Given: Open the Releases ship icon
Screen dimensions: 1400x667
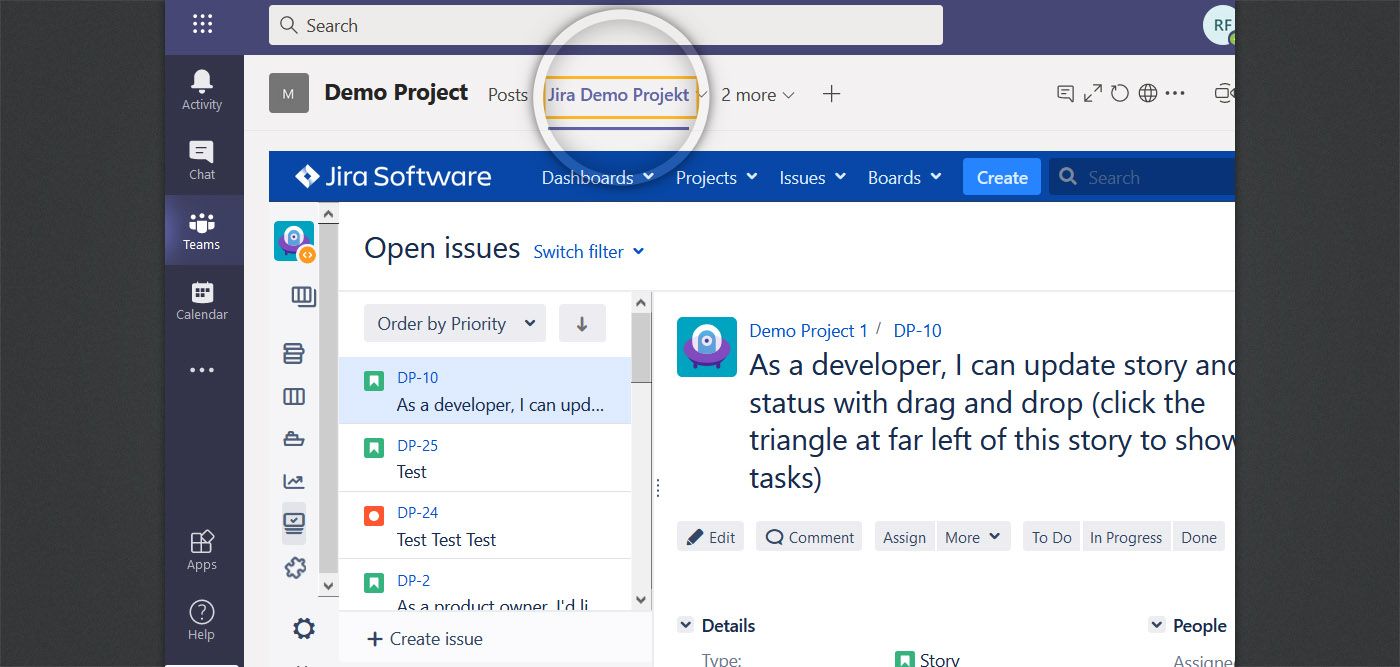Looking at the screenshot, I should pos(294,439).
